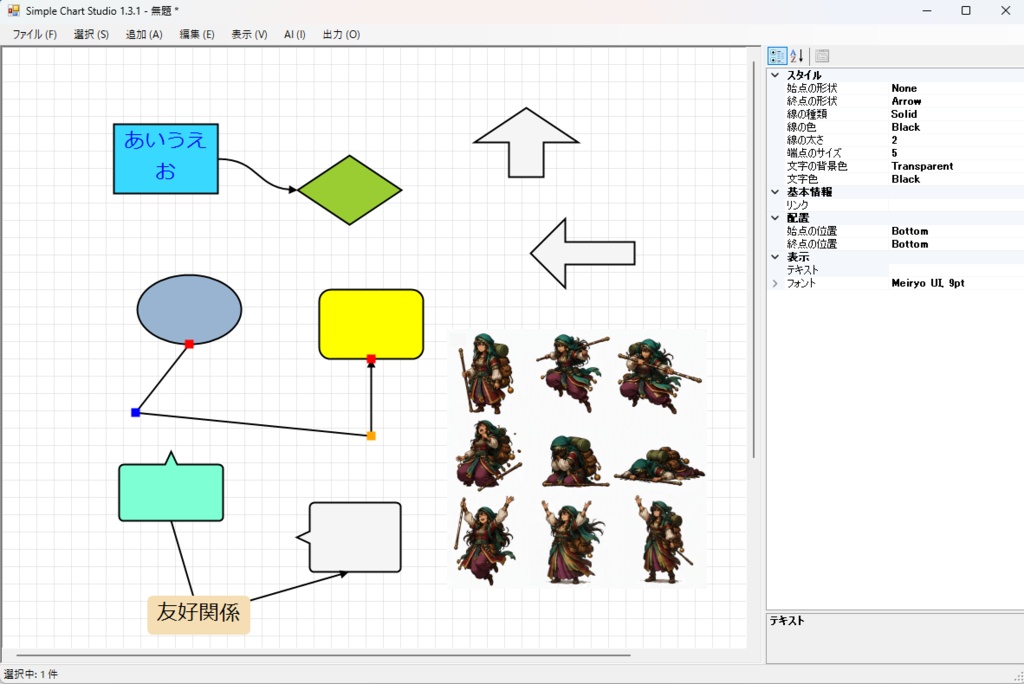Open the ファイル (F) menu
This screenshot has height=684, width=1024.
click(x=35, y=35)
